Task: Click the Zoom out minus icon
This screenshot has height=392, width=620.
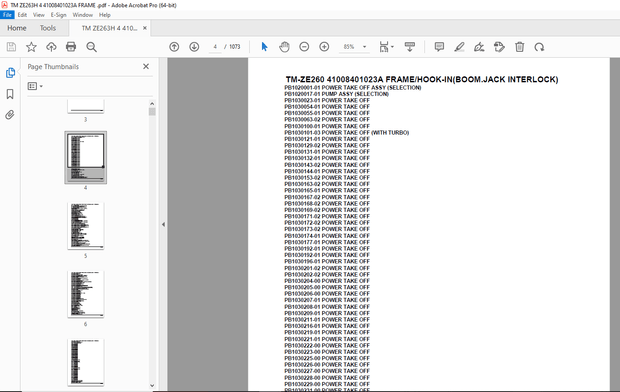Action: pyautogui.click(x=304, y=47)
